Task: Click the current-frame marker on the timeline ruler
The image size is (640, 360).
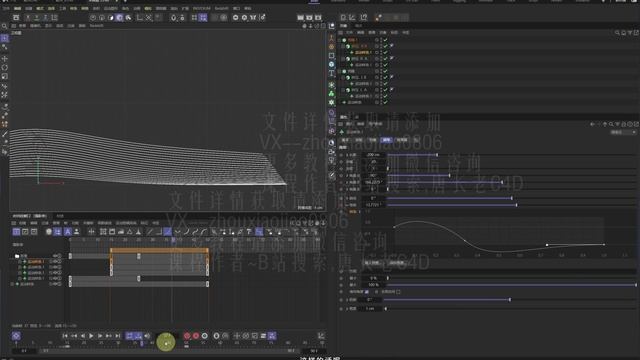Action: 173,240
